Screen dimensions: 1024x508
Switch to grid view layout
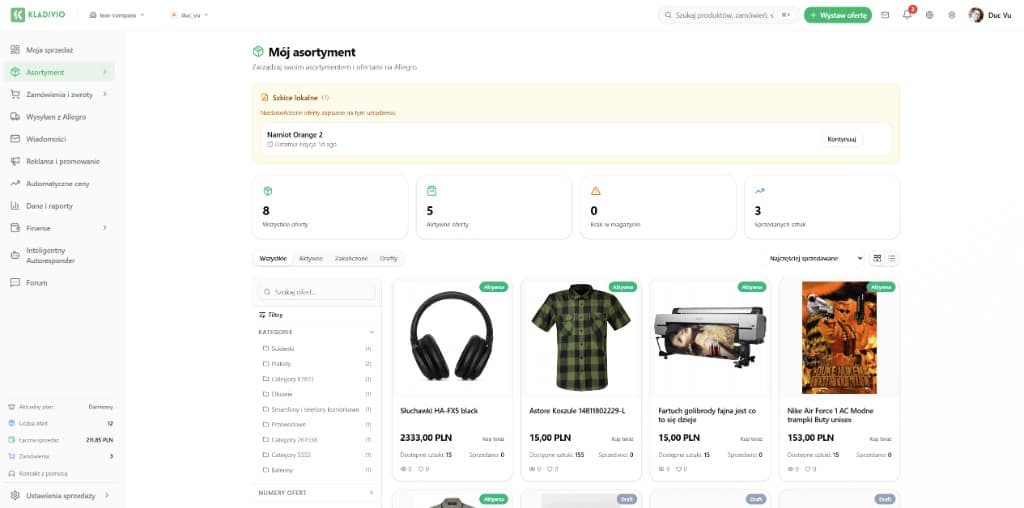pos(878,258)
